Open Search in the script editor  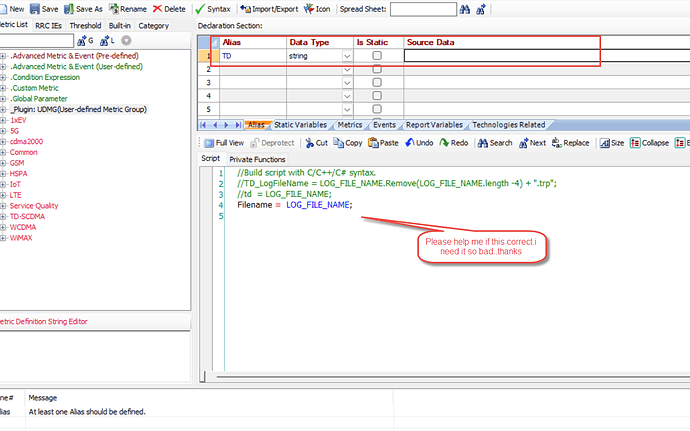coord(495,143)
